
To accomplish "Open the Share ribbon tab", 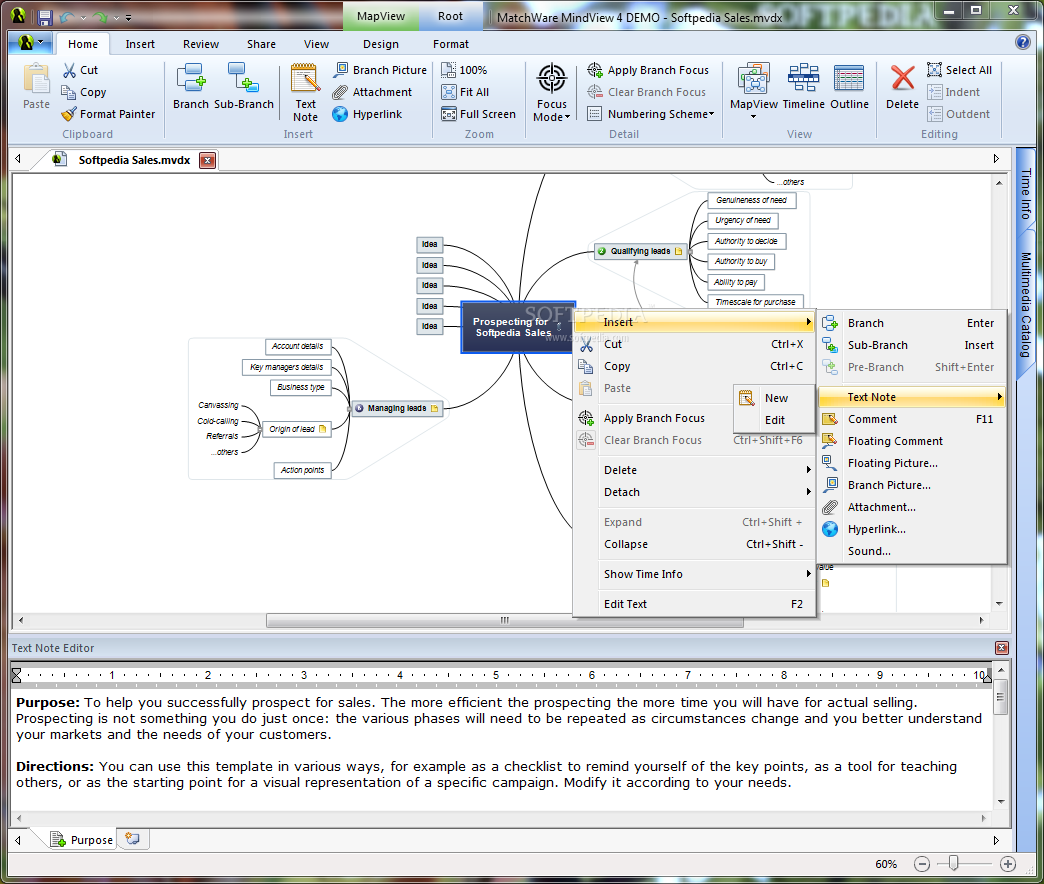I will tap(261, 44).
